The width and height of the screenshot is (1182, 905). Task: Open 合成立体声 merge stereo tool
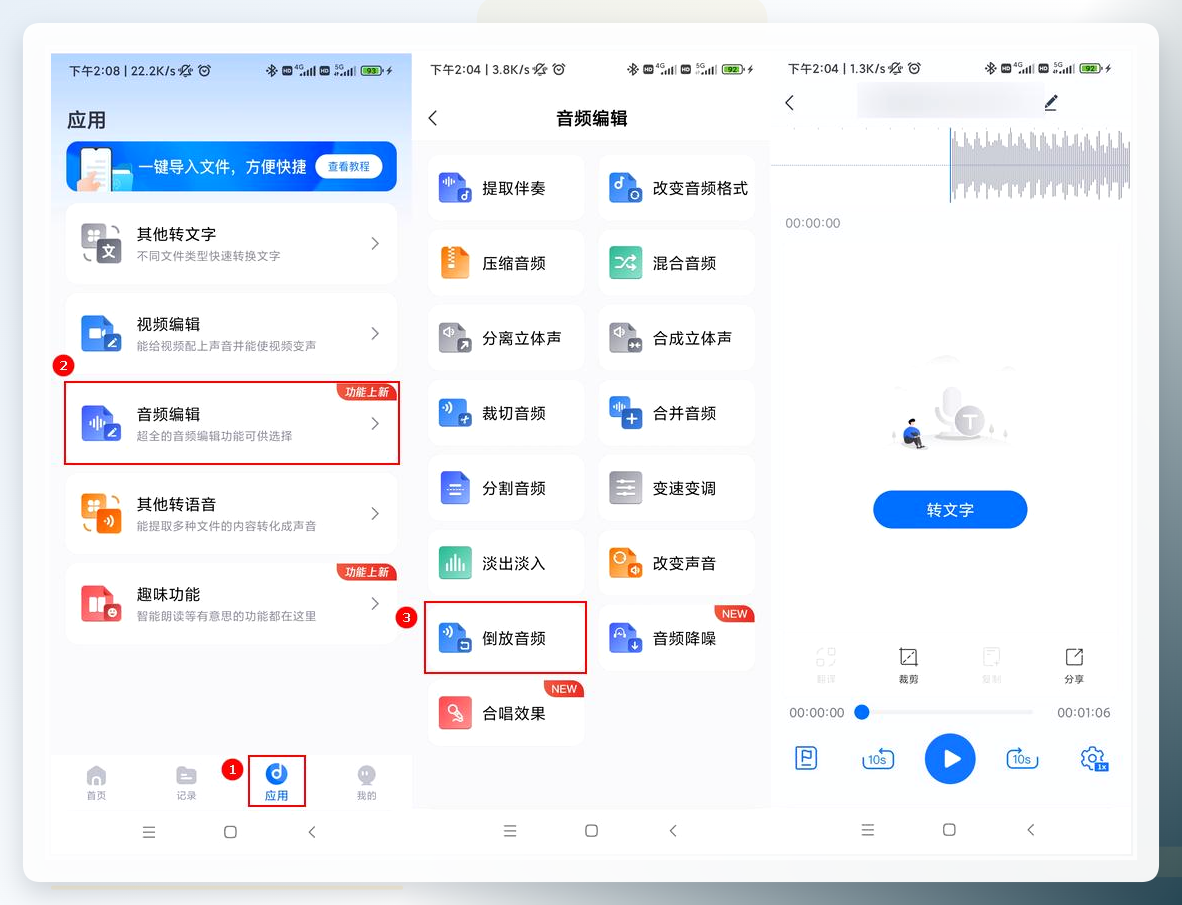coord(677,338)
